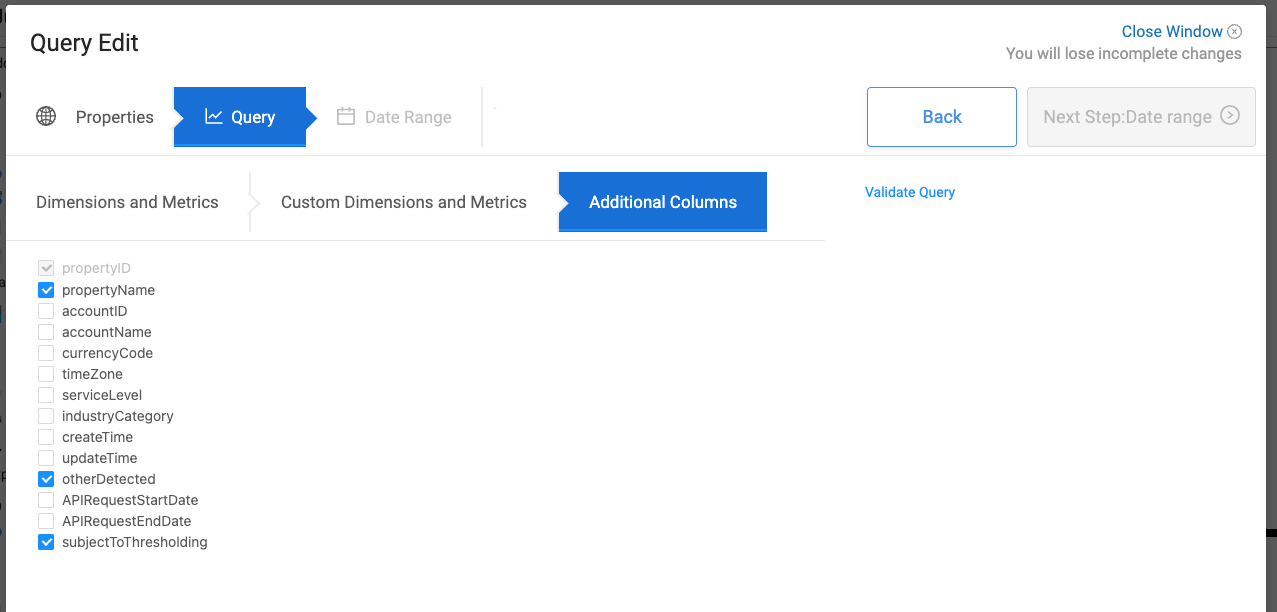Screen dimensions: 1277x612
Task: Click the circled X close icon
Action: [x=1235, y=31]
